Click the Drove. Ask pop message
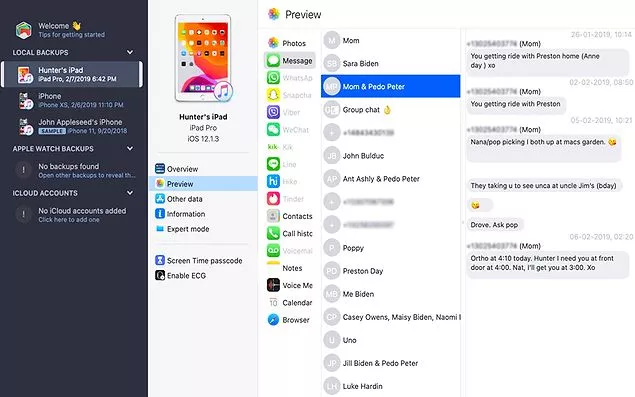The height and width of the screenshot is (397, 635). [494, 225]
